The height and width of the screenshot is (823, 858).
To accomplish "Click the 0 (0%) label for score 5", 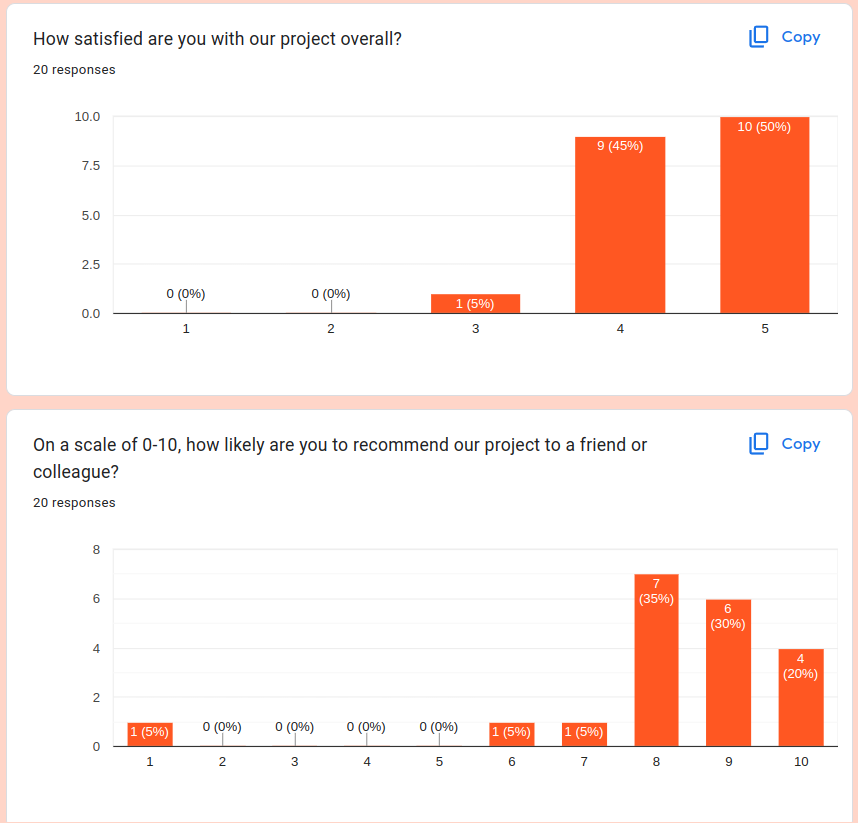I will [439, 727].
